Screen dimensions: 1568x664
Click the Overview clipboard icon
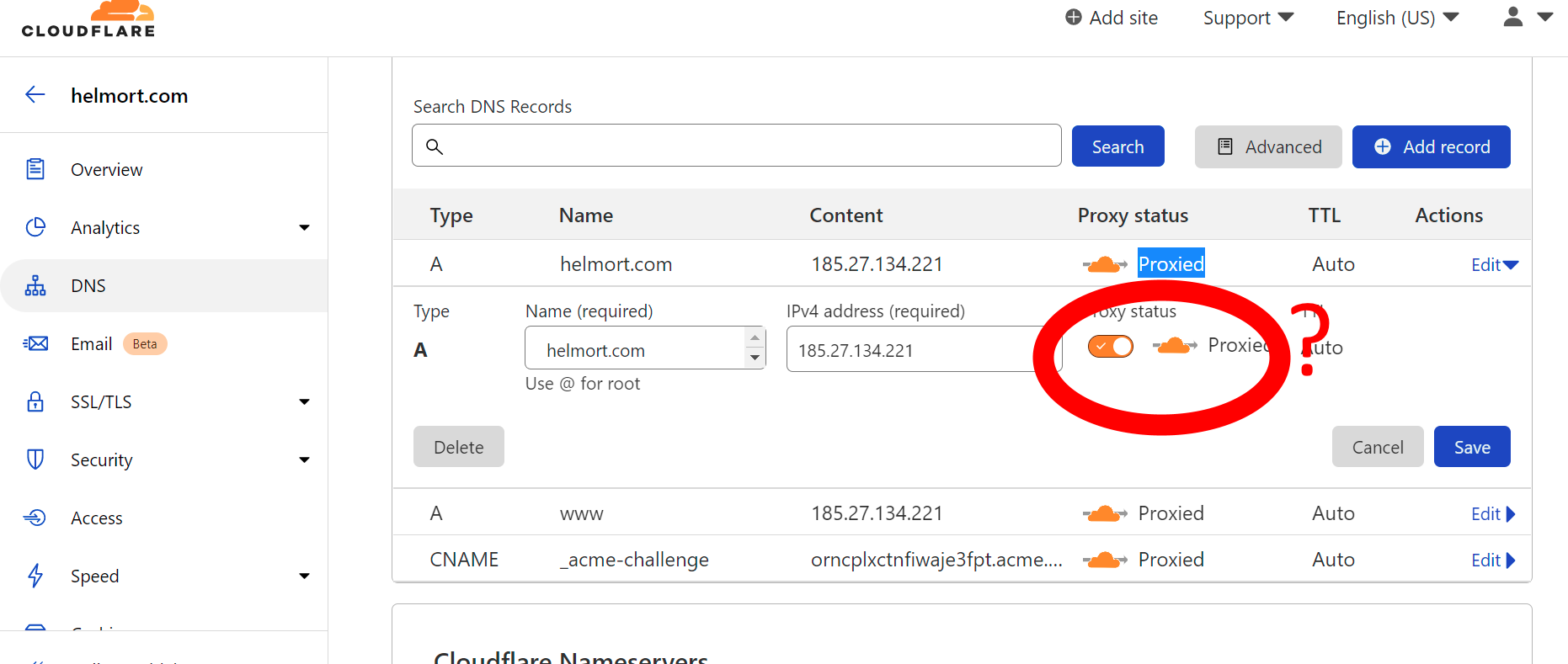point(35,169)
